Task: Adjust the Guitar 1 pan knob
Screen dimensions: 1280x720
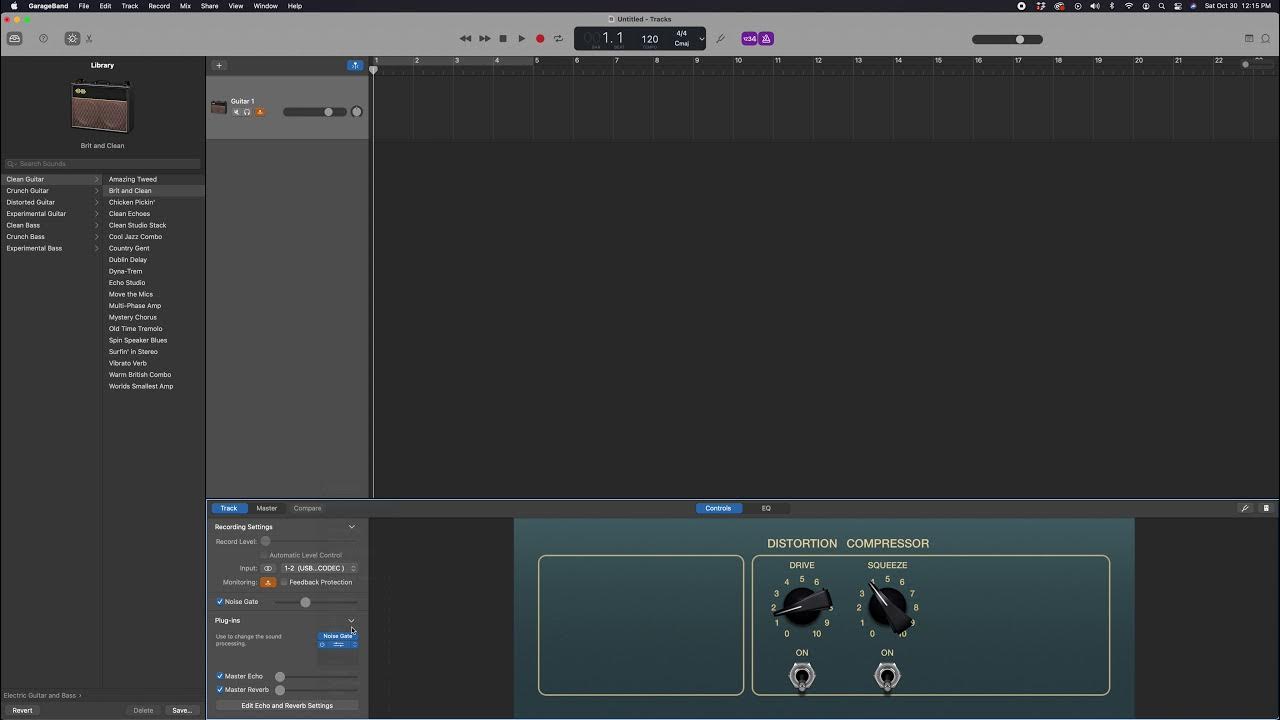Action: tap(357, 112)
